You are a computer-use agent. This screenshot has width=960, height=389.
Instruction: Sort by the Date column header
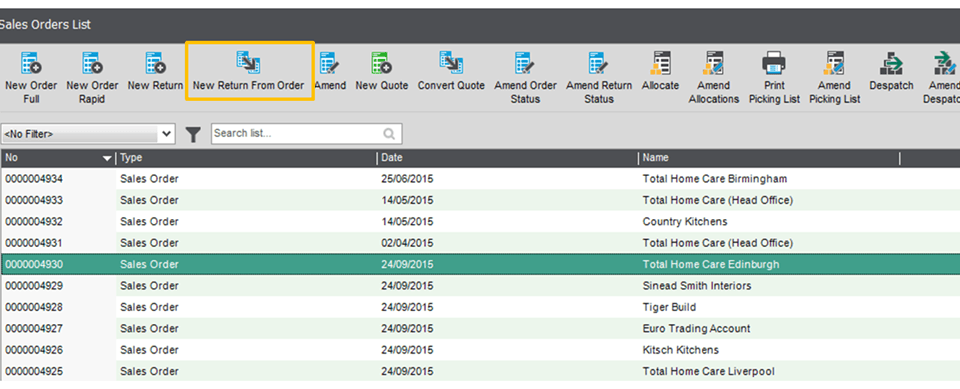pyautogui.click(x=506, y=158)
